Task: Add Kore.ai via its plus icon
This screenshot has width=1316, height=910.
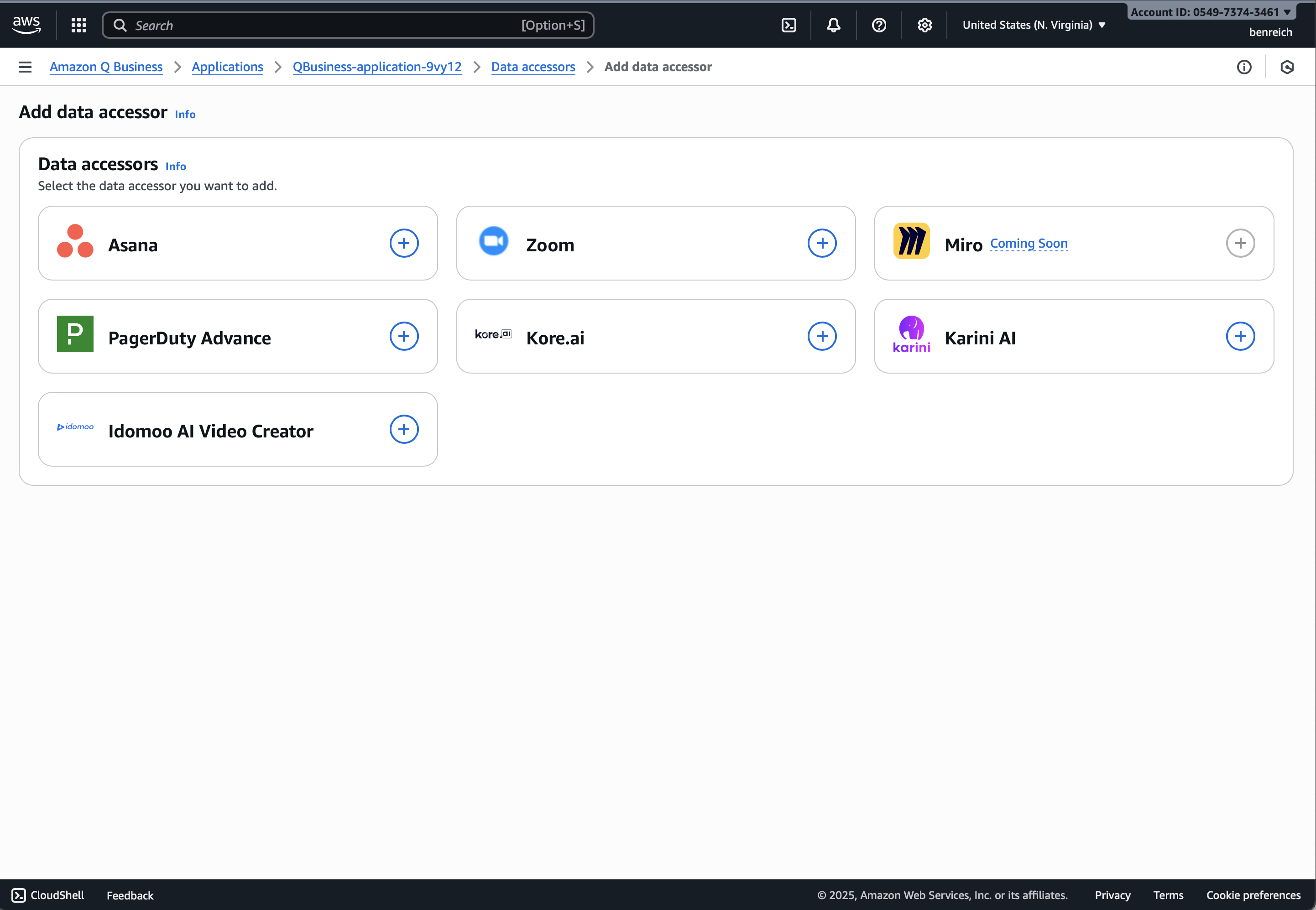Action: point(822,337)
